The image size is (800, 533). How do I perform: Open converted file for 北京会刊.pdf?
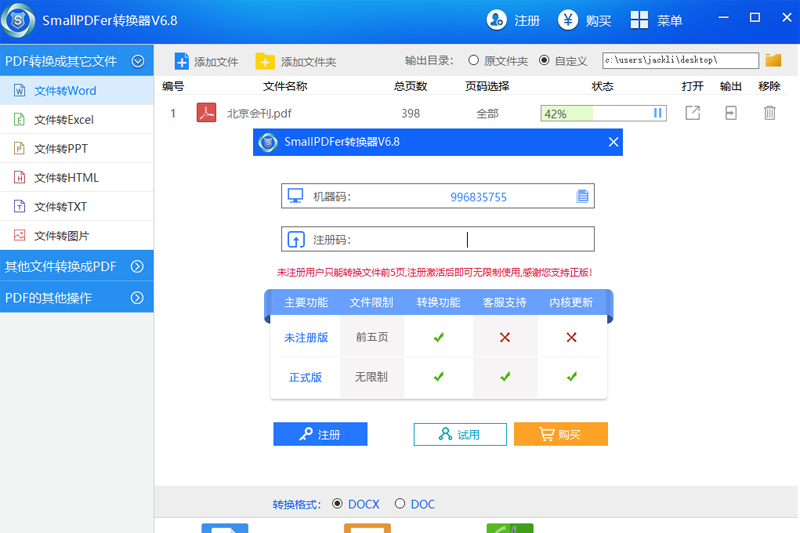692,113
